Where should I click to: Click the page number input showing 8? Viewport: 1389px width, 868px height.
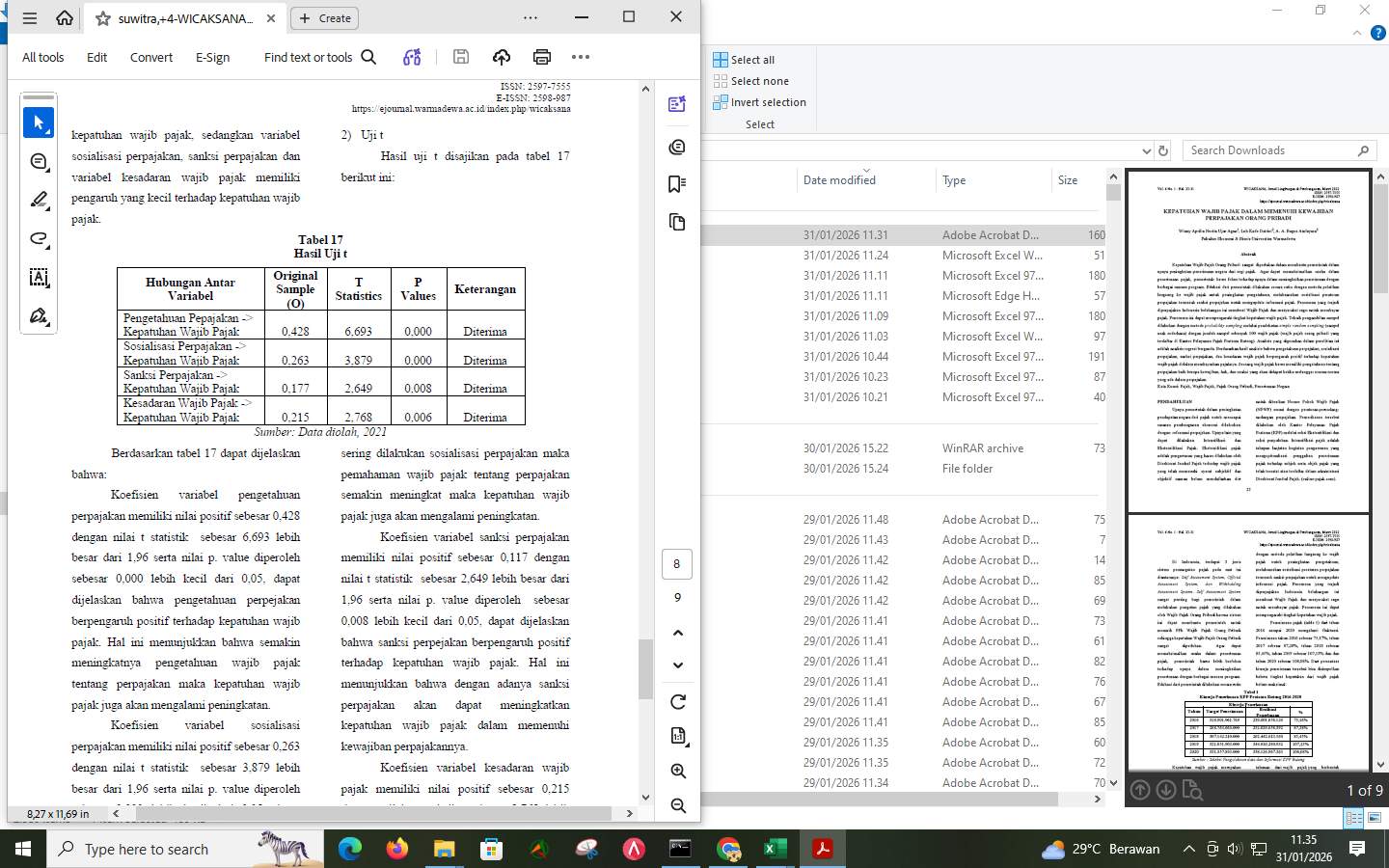click(676, 563)
